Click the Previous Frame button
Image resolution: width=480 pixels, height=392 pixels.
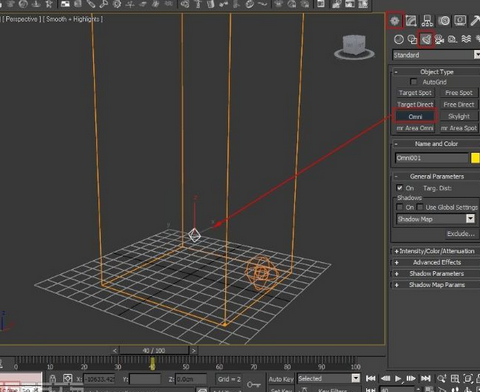tap(385, 378)
